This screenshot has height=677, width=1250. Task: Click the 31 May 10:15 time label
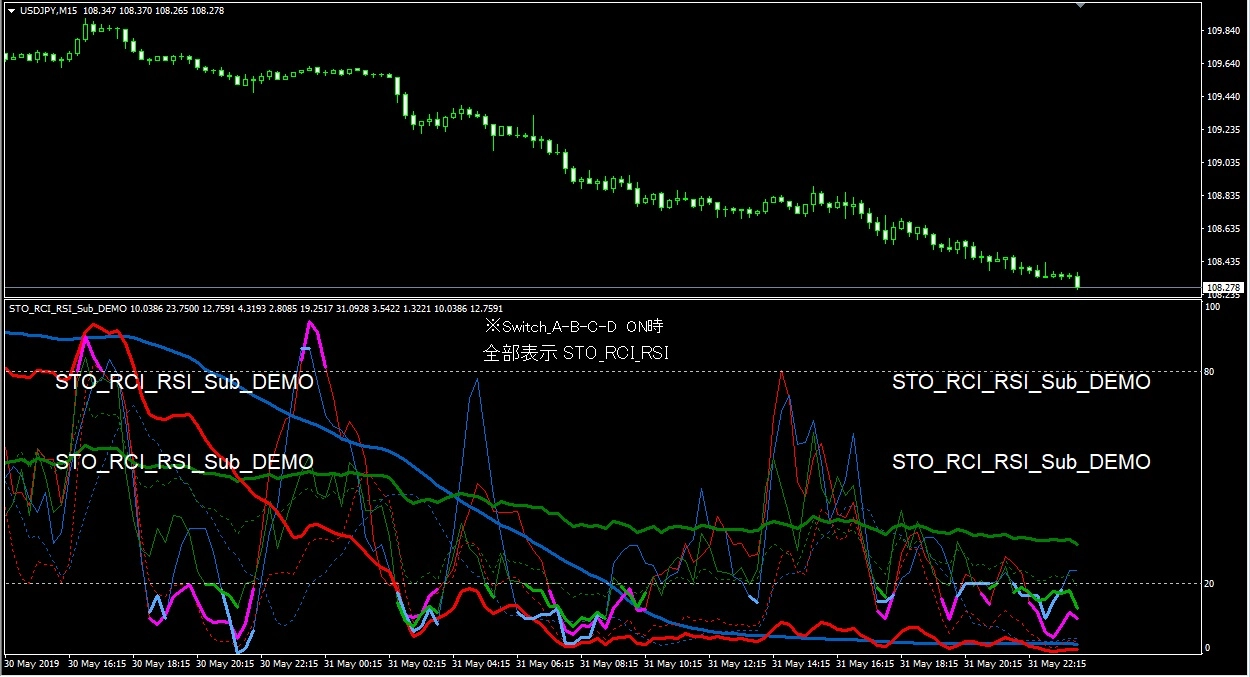[x=673, y=663]
